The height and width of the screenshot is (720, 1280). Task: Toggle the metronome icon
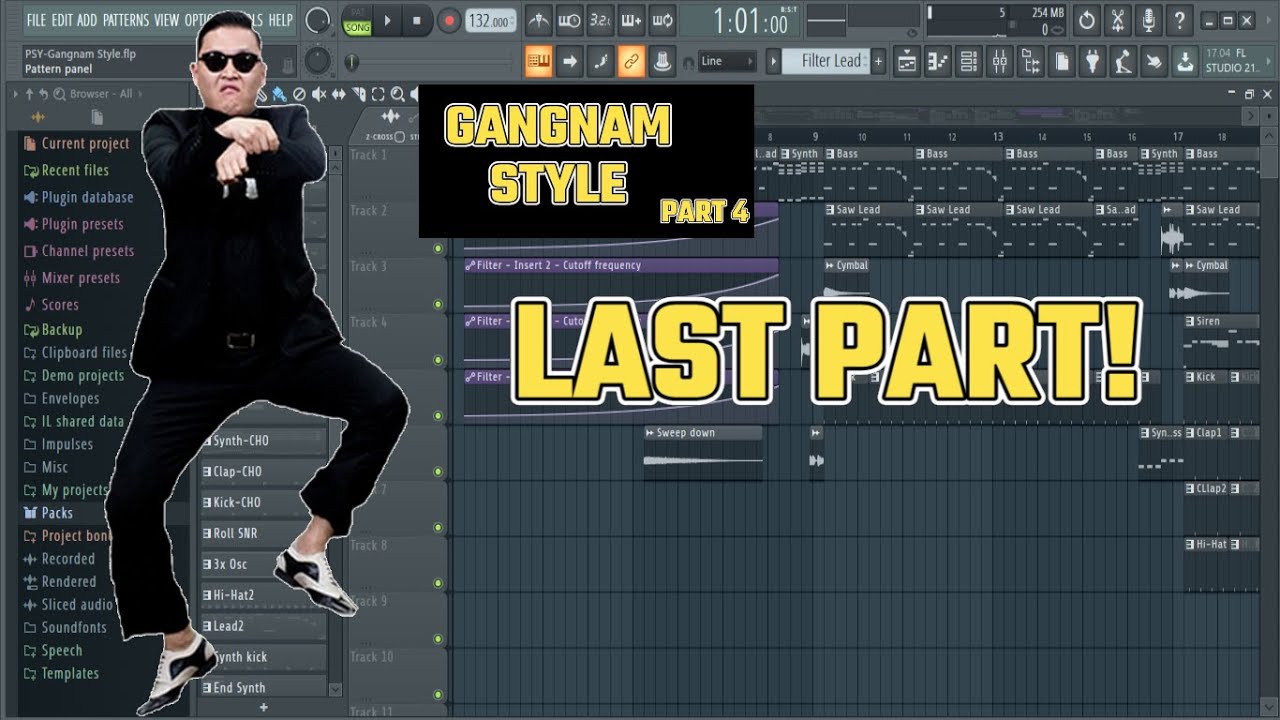(539, 20)
